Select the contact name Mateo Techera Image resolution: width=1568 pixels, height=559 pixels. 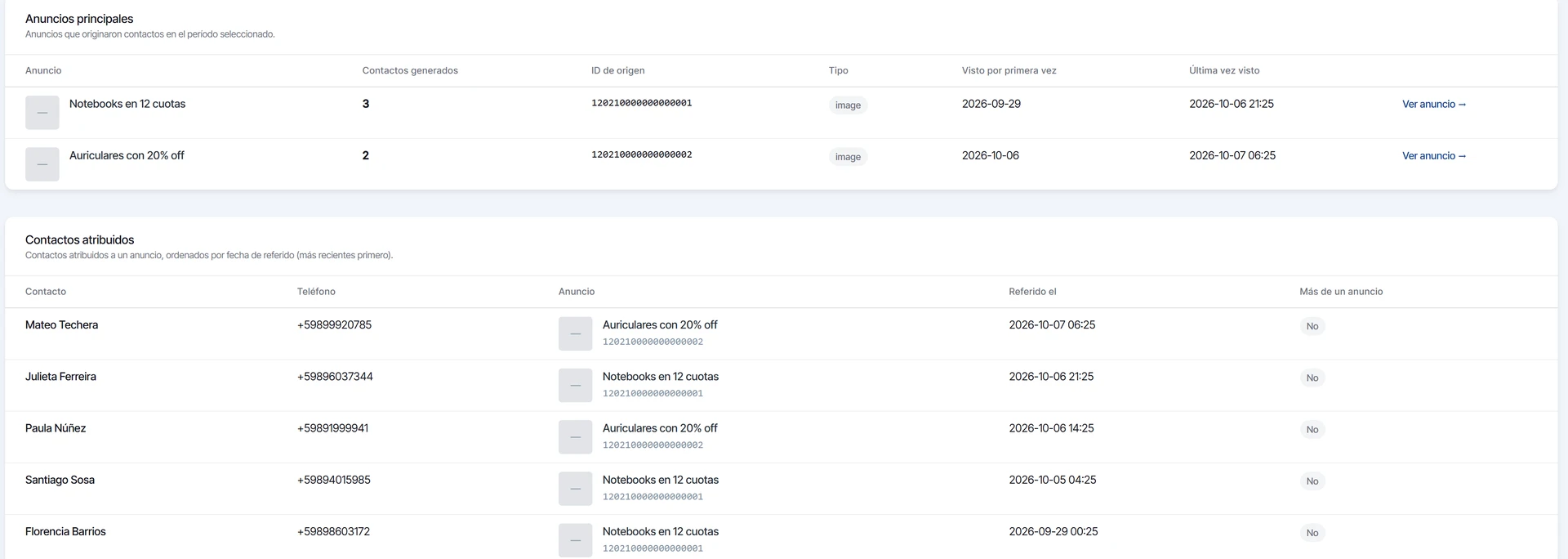point(62,324)
